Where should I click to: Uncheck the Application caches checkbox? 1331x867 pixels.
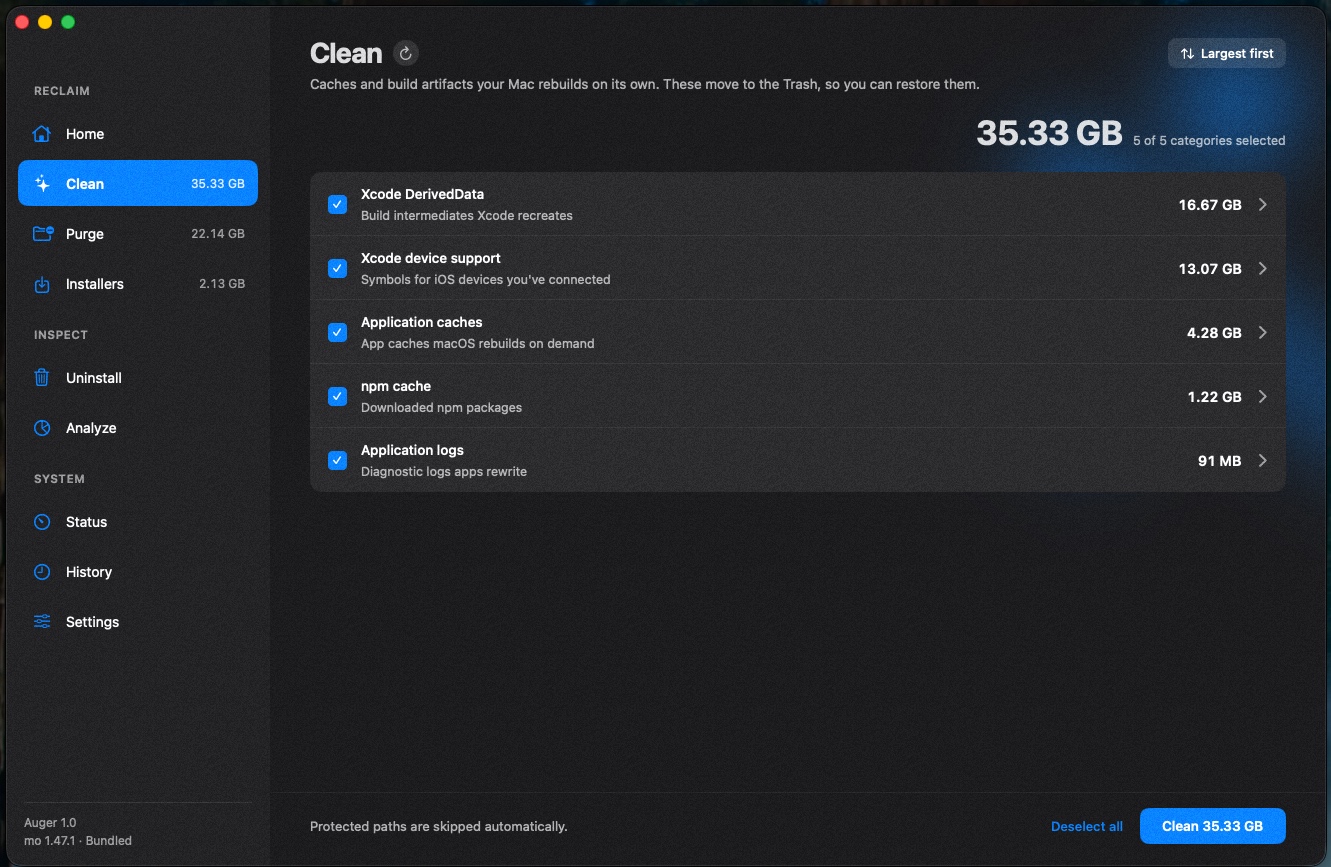coord(338,333)
